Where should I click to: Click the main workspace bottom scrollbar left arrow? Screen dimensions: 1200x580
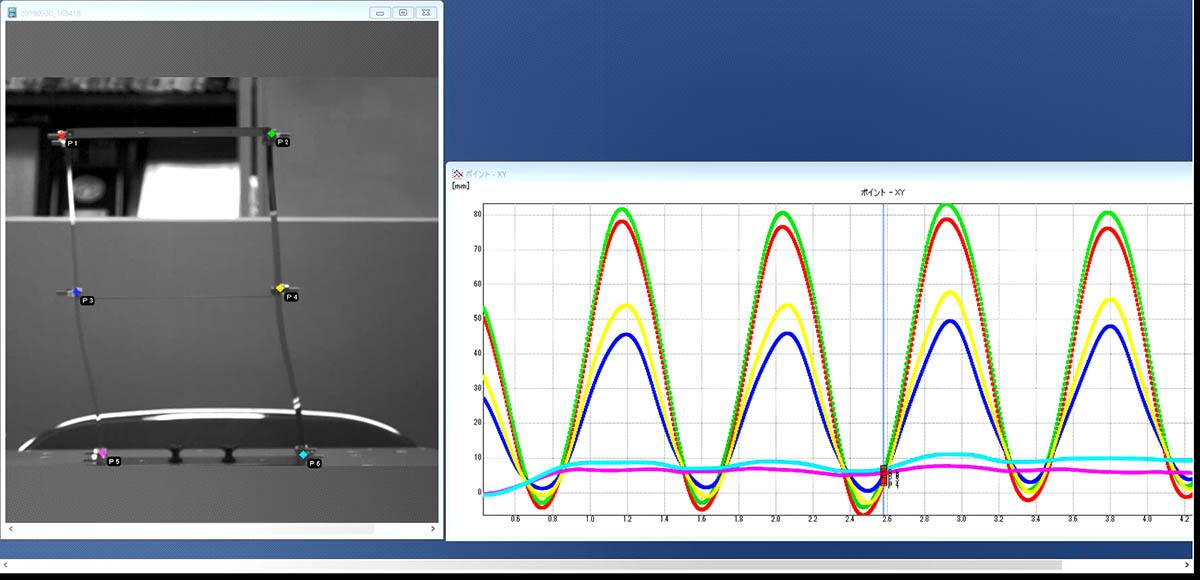pyautogui.click(x=7, y=566)
